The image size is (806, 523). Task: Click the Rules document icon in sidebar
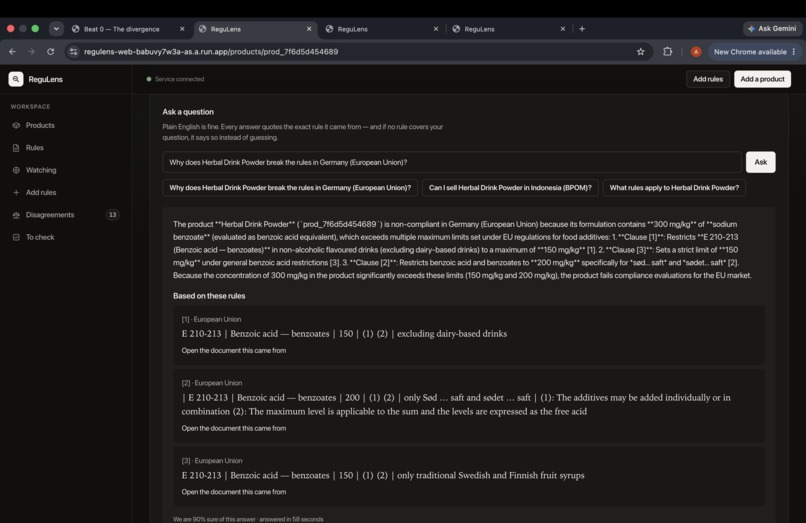coord(16,148)
